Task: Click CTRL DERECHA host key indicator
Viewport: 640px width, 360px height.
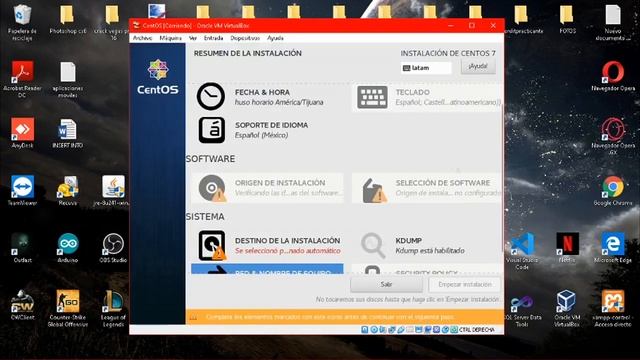Action: [x=477, y=330]
